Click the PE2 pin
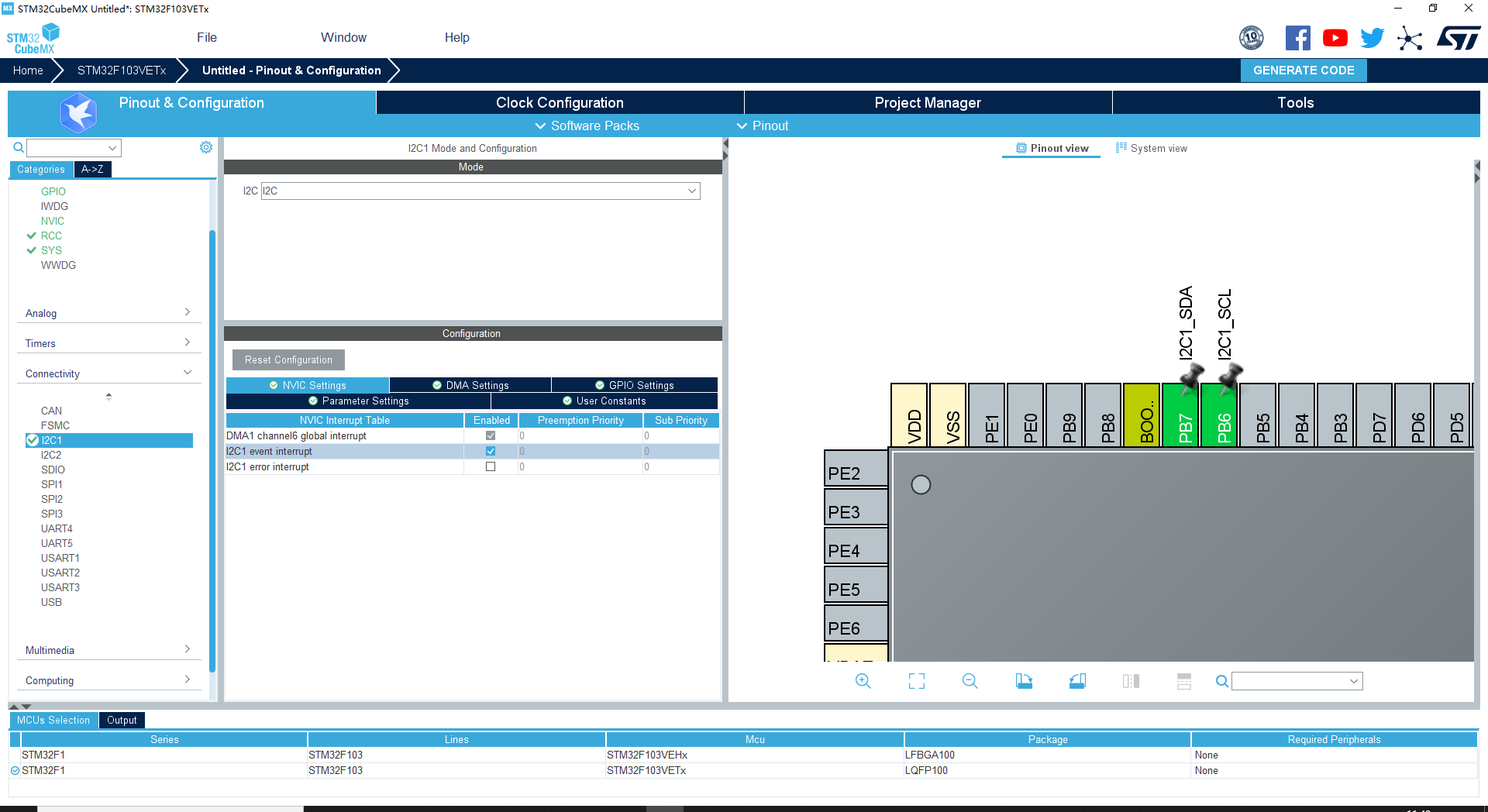The height and width of the screenshot is (812, 1488). (x=856, y=469)
